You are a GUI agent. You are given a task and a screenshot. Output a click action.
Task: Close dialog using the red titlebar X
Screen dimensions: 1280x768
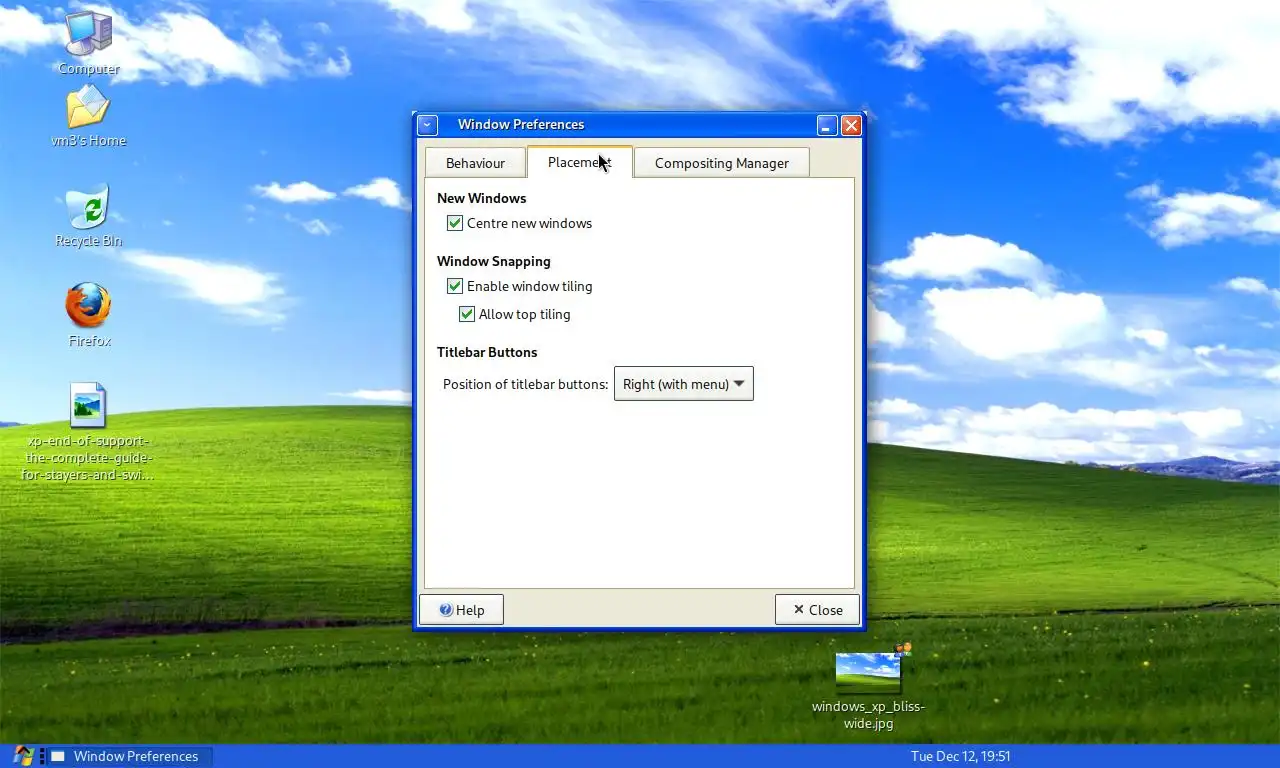pyautogui.click(x=851, y=125)
